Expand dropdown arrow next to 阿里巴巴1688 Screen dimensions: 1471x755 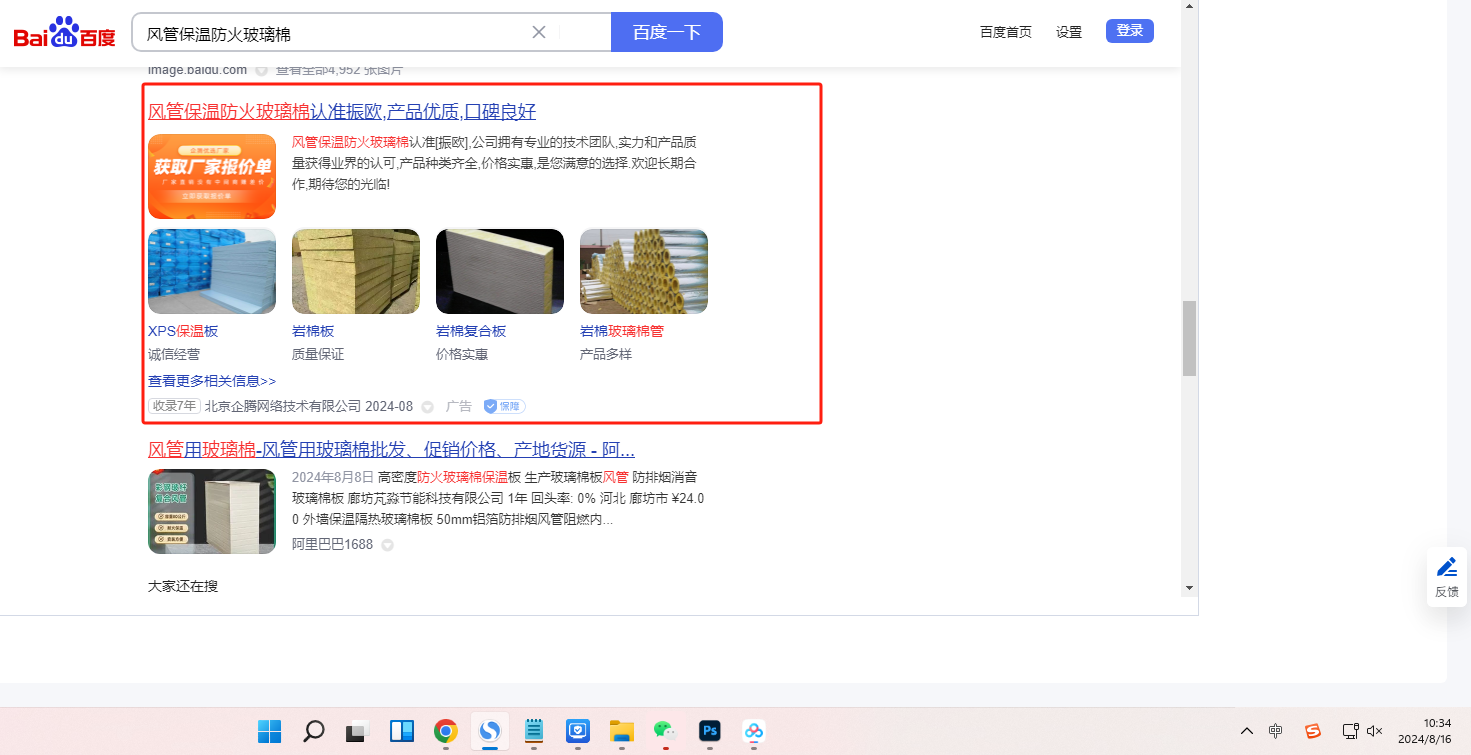click(x=387, y=546)
